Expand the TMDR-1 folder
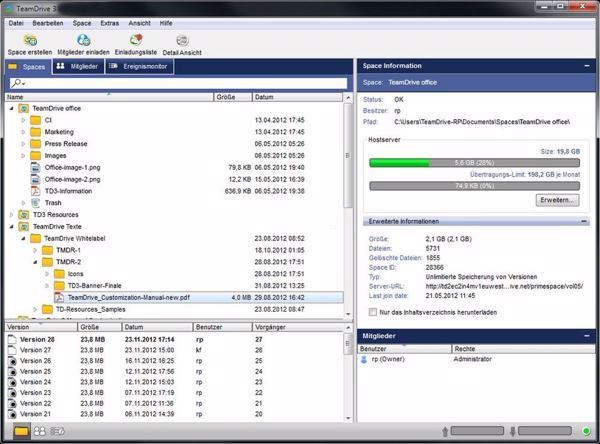This screenshot has width=600, height=444. [35, 250]
